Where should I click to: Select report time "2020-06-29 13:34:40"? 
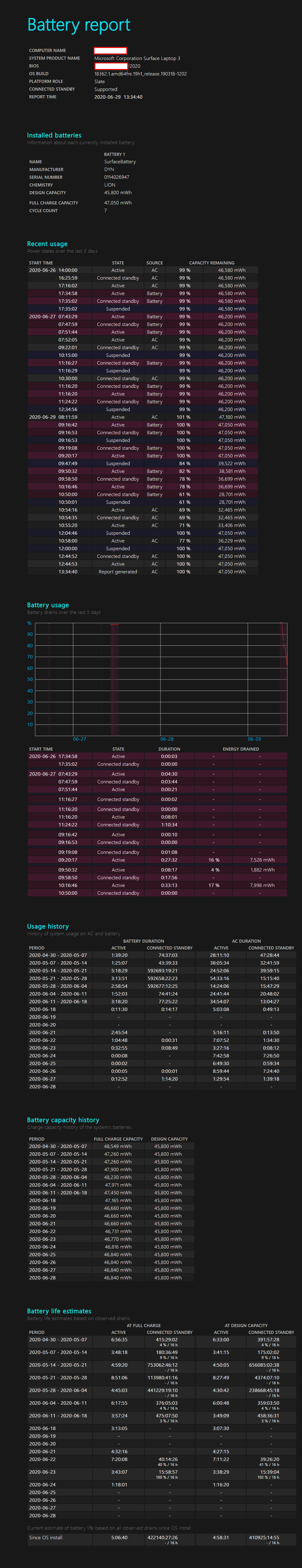(118, 97)
